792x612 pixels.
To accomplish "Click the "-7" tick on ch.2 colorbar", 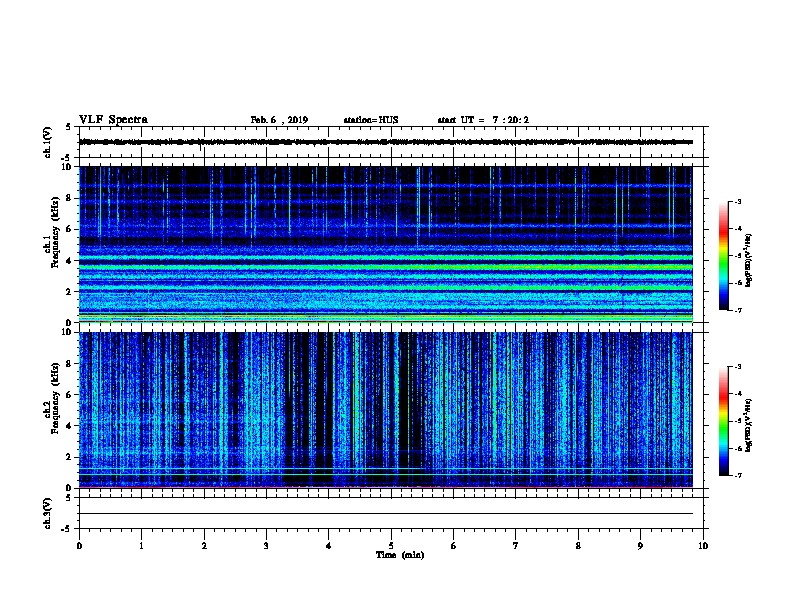I will tap(737, 476).
